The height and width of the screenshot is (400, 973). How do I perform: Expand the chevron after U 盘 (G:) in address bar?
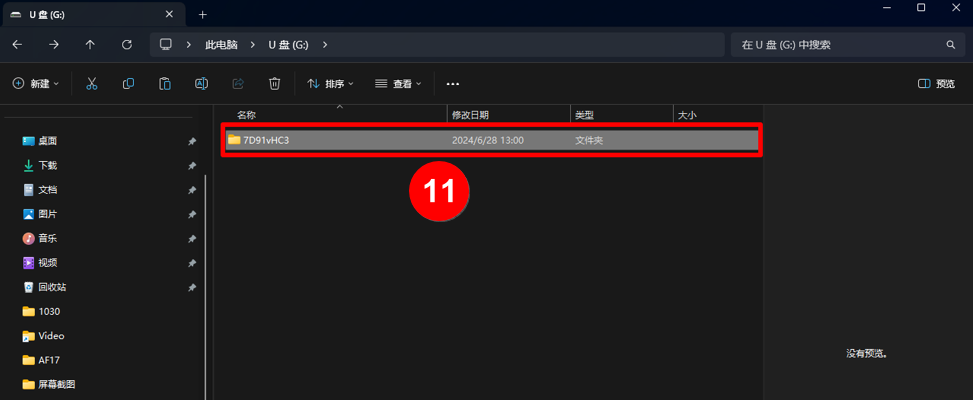point(325,45)
